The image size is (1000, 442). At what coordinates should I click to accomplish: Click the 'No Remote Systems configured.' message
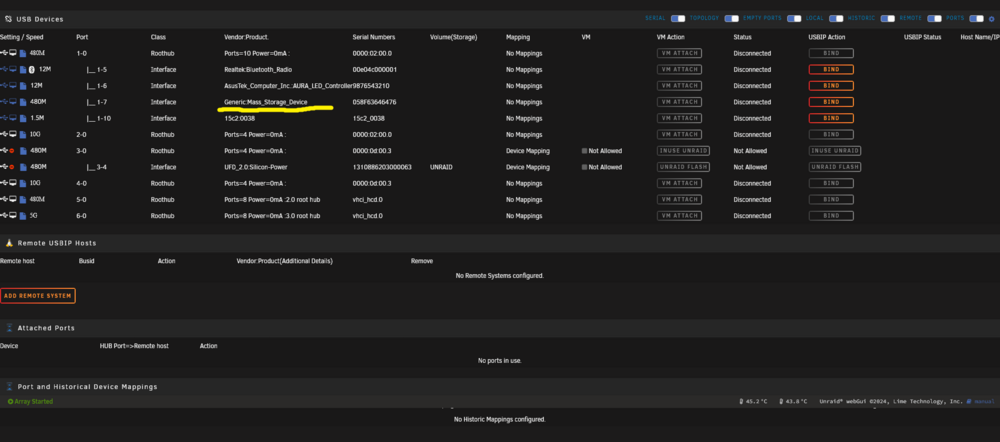point(499,276)
